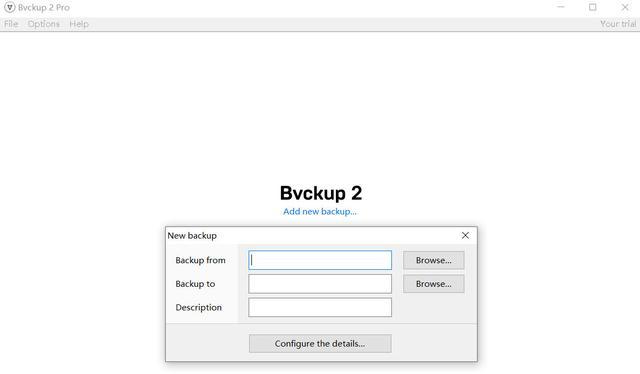Browse for the Backup to folder
The height and width of the screenshot is (374, 640).
433,284
